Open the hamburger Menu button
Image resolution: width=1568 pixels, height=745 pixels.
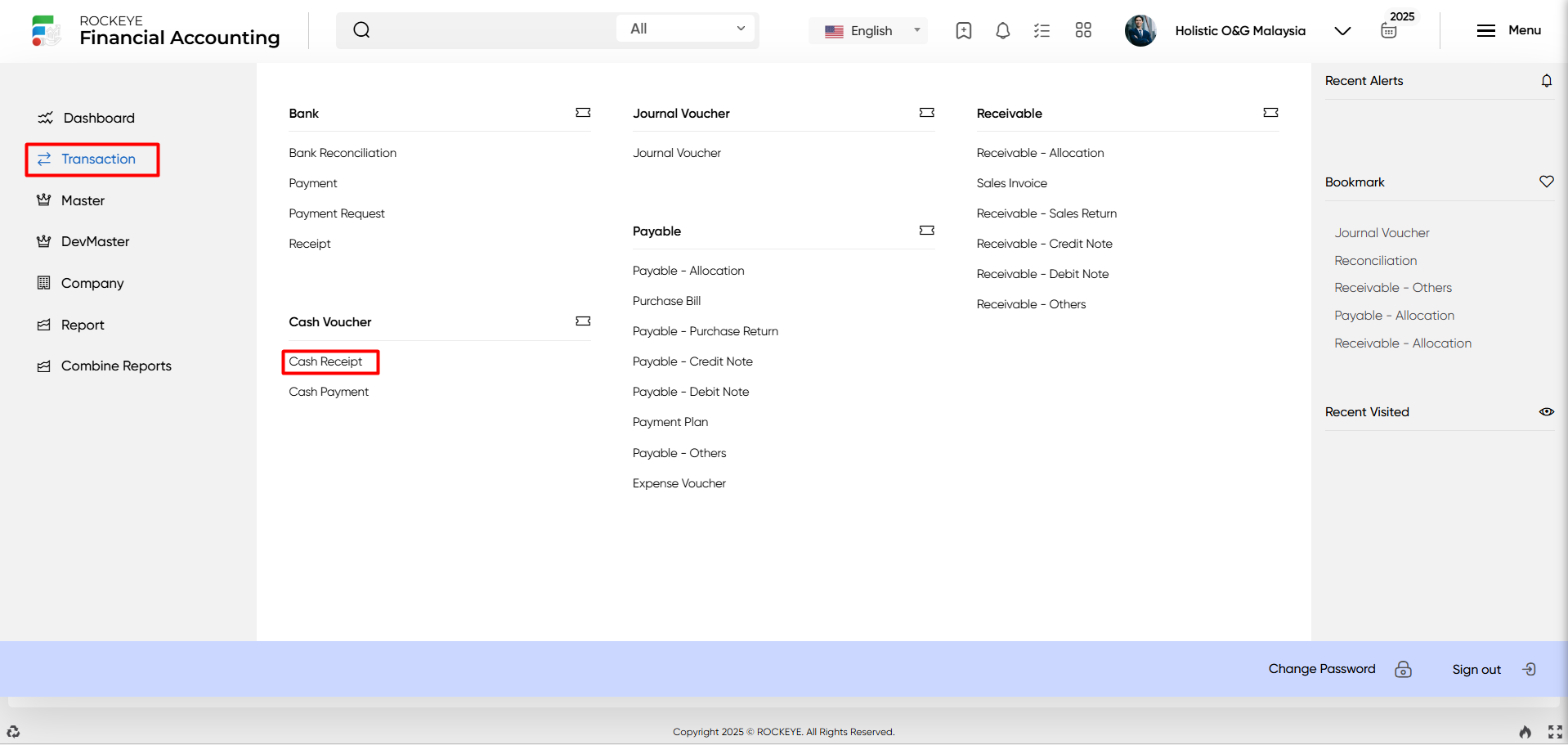pyautogui.click(x=1508, y=30)
